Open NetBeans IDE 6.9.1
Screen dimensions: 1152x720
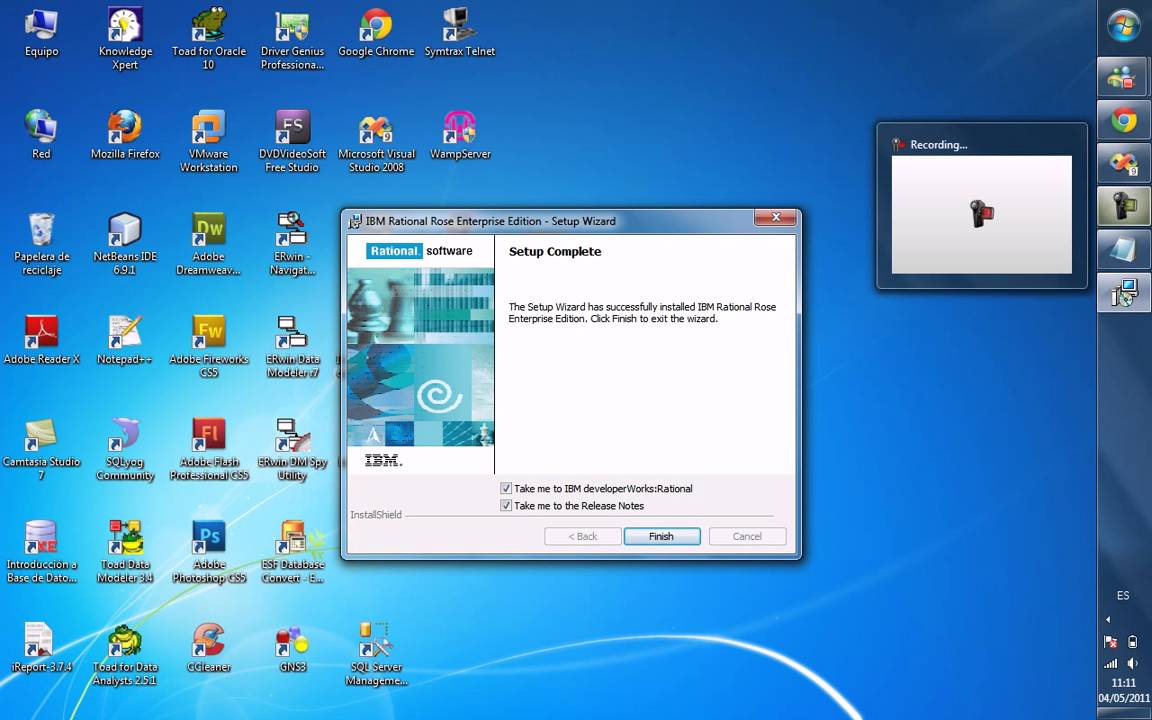coord(125,230)
